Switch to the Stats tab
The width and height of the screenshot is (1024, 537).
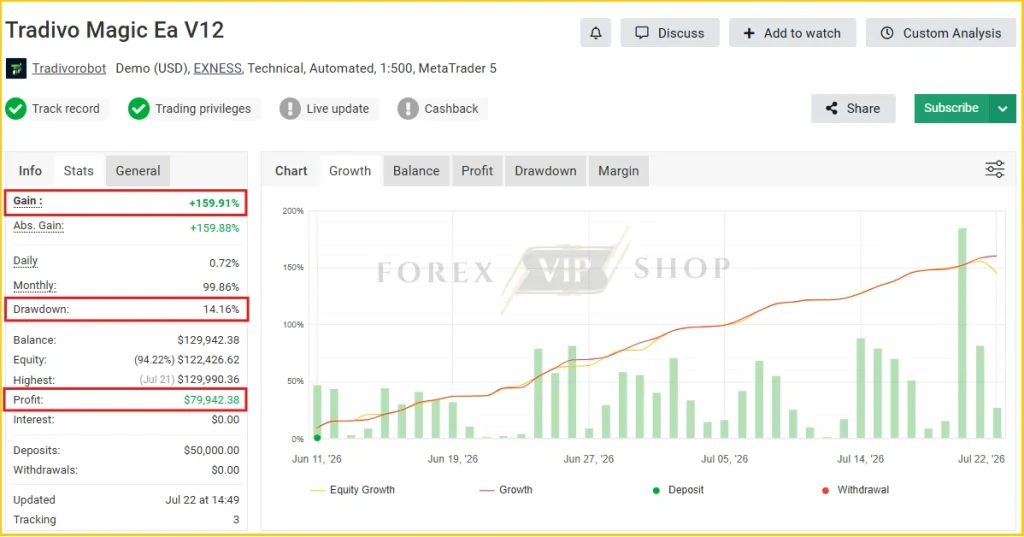tap(78, 171)
